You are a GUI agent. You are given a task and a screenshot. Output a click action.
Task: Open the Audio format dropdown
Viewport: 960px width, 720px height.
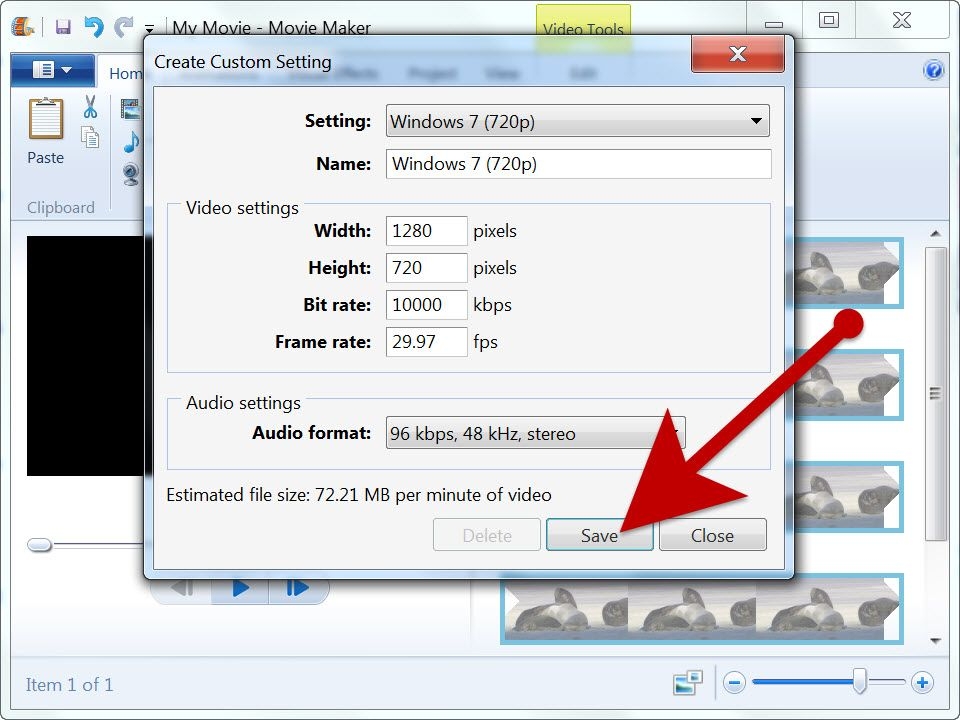536,433
